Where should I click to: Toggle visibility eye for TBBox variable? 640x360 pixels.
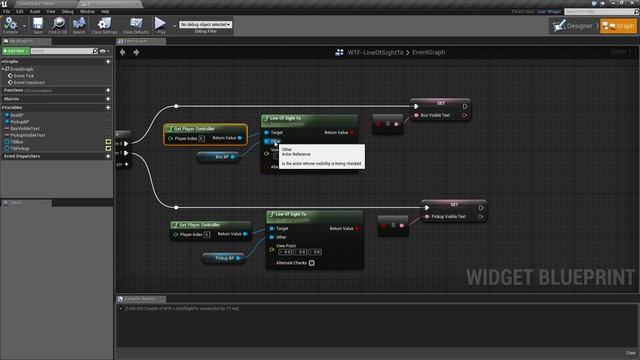tap(108, 142)
